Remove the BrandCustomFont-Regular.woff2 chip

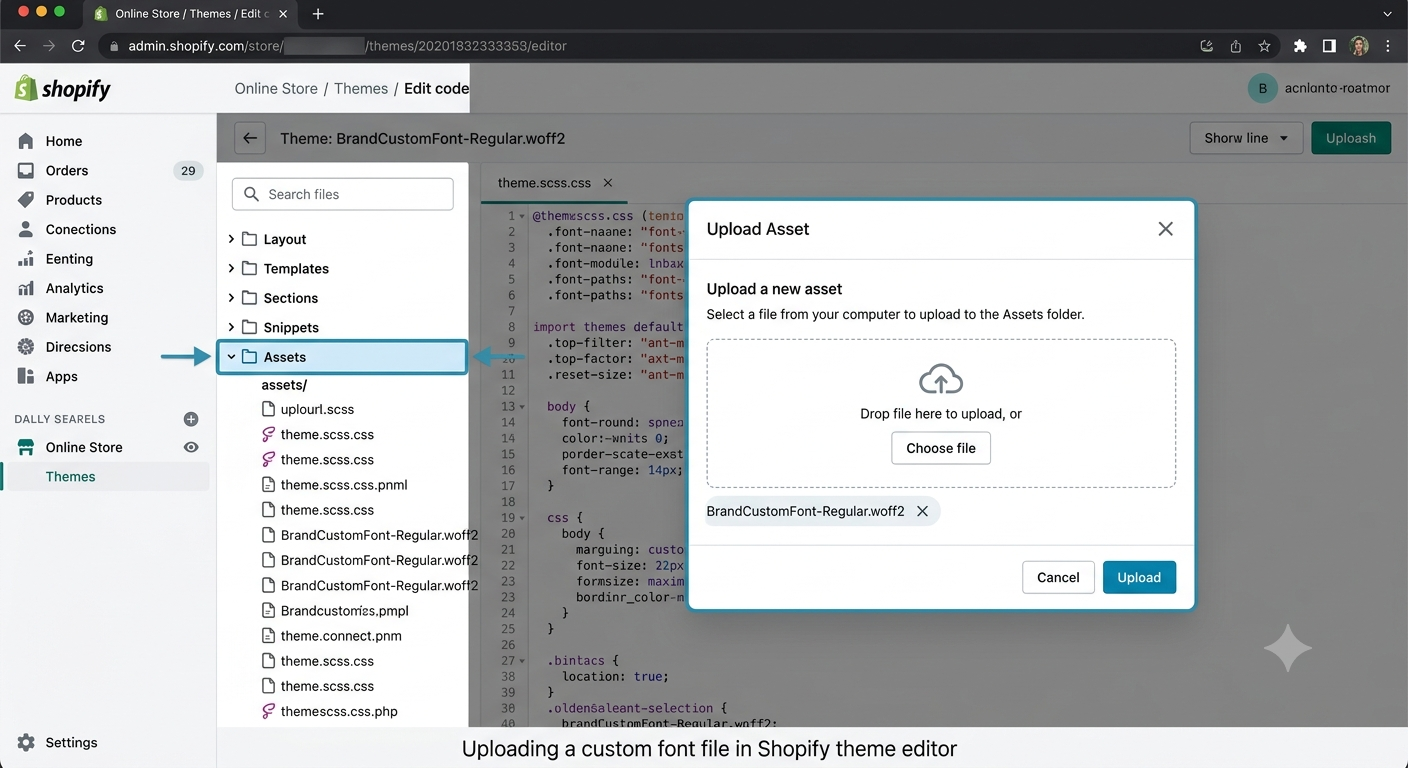pos(922,511)
